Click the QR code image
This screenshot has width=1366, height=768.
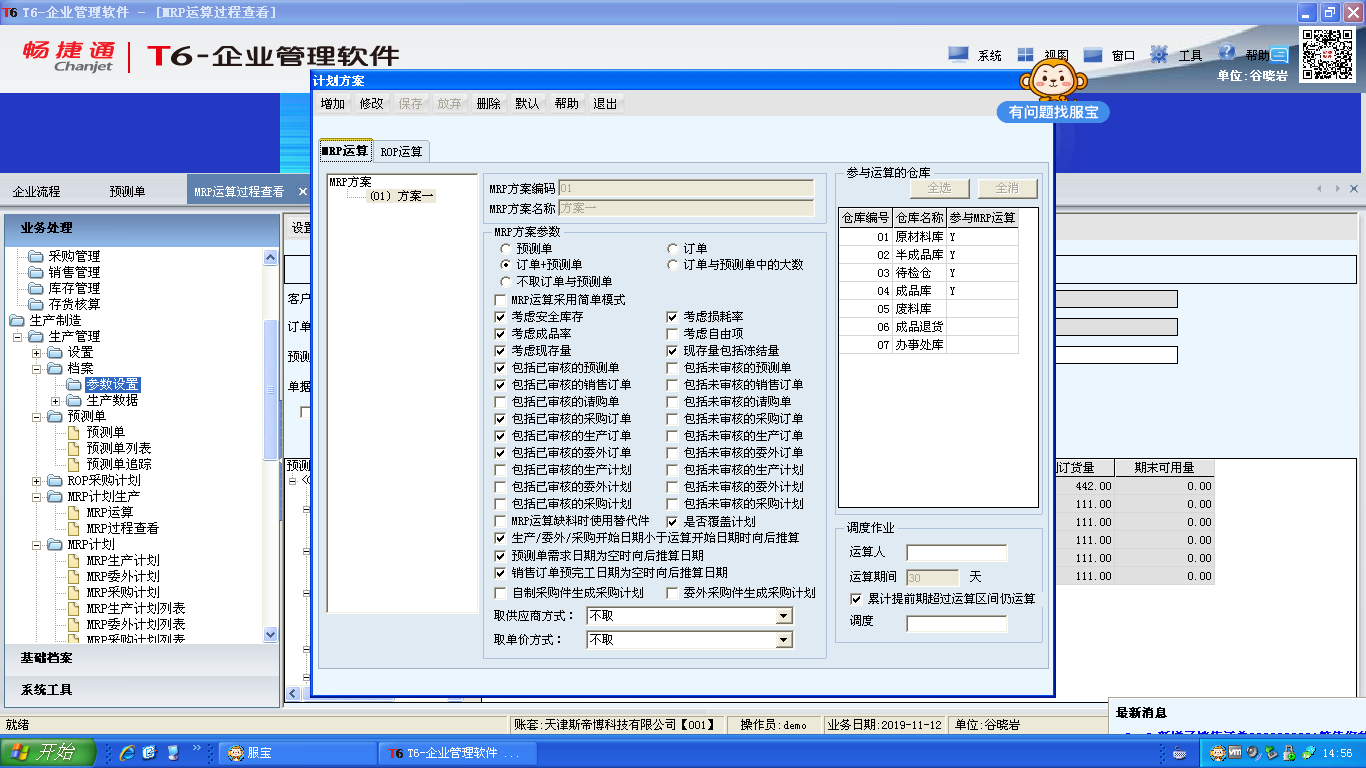[1326, 55]
